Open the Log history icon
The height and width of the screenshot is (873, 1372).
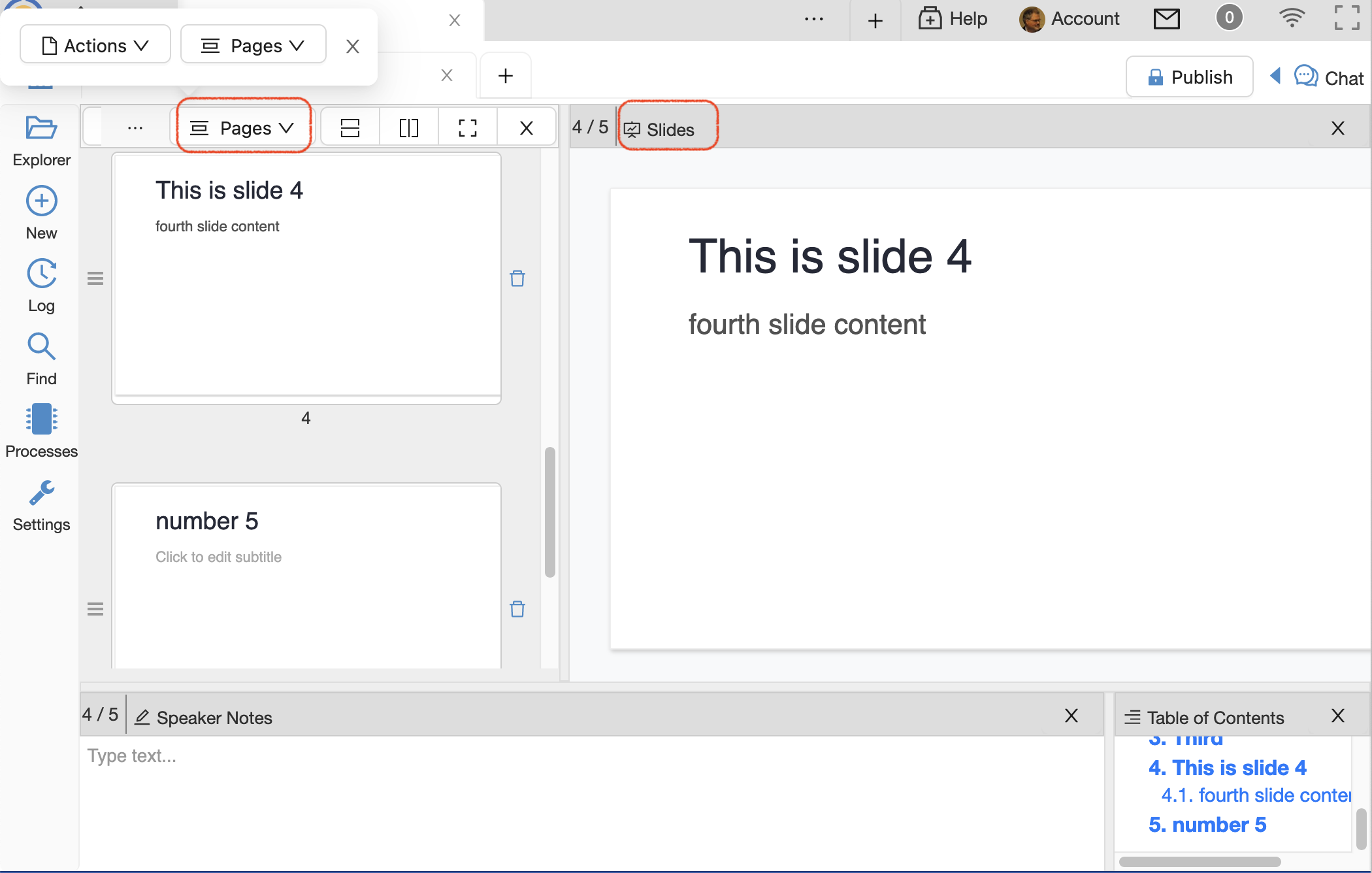[41, 274]
